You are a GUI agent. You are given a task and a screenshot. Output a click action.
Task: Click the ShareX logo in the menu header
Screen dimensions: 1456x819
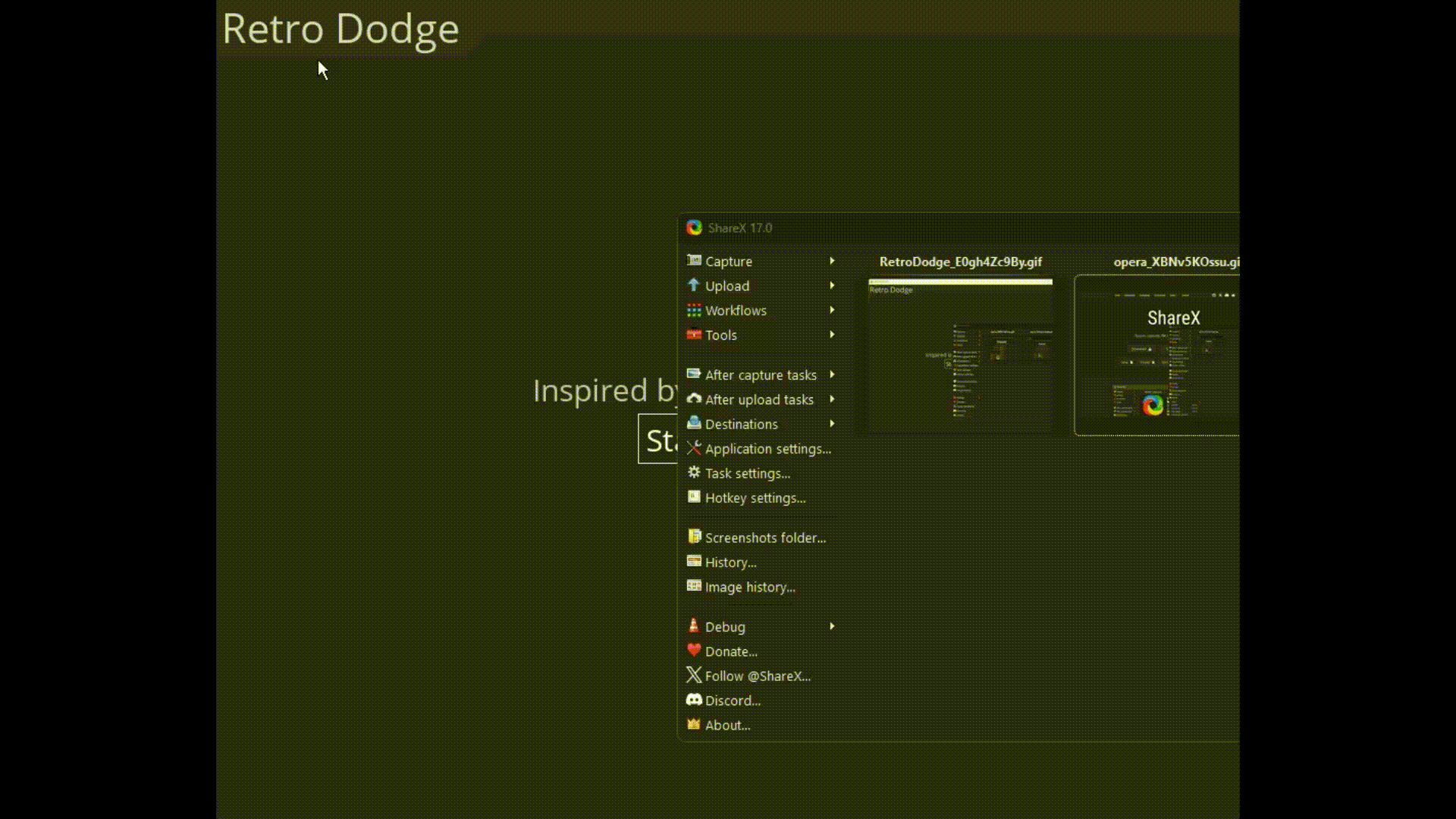point(694,227)
